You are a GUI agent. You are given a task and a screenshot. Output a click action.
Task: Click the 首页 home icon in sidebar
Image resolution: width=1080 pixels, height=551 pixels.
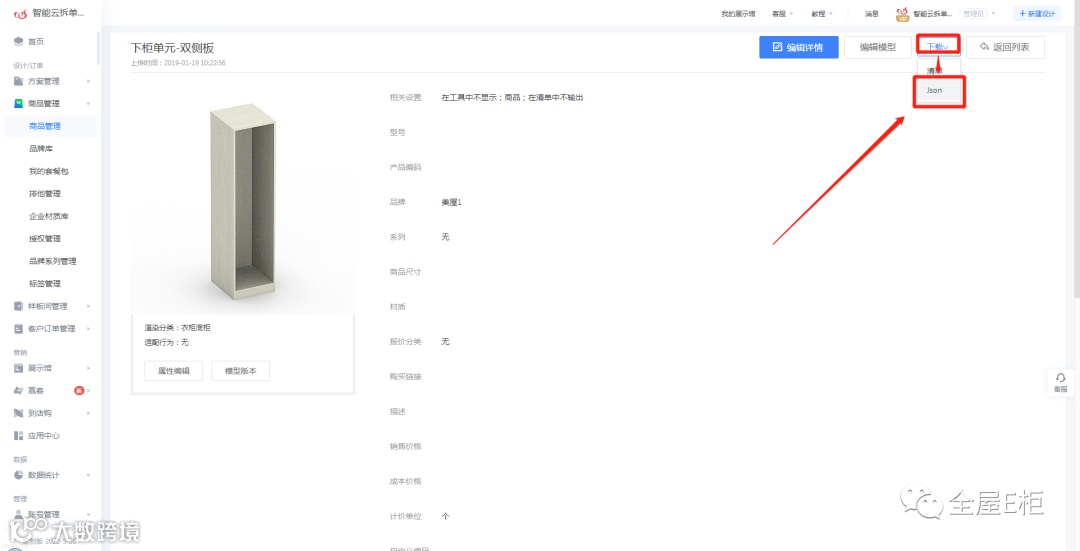19,42
